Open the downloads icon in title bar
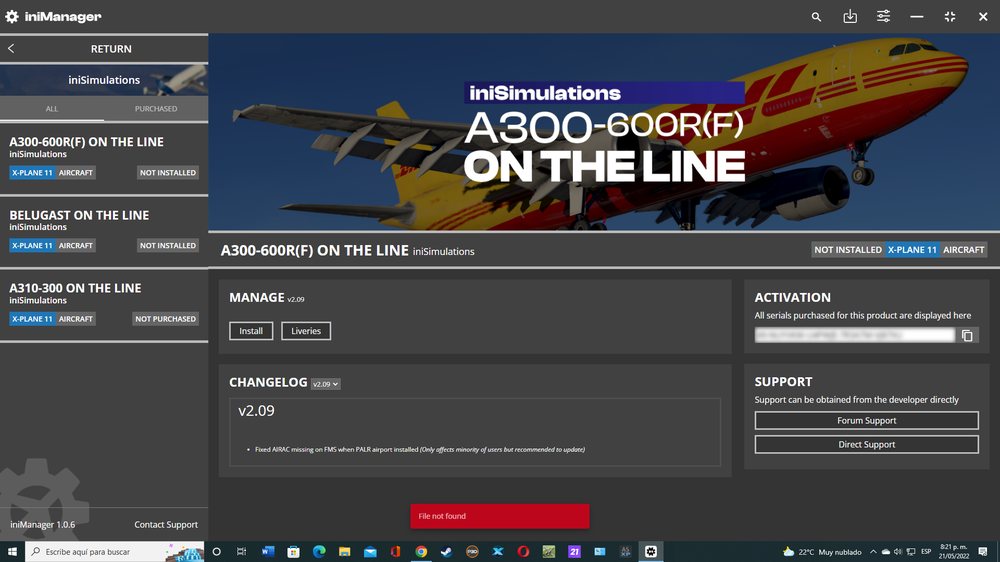The image size is (1000, 562). pos(850,17)
